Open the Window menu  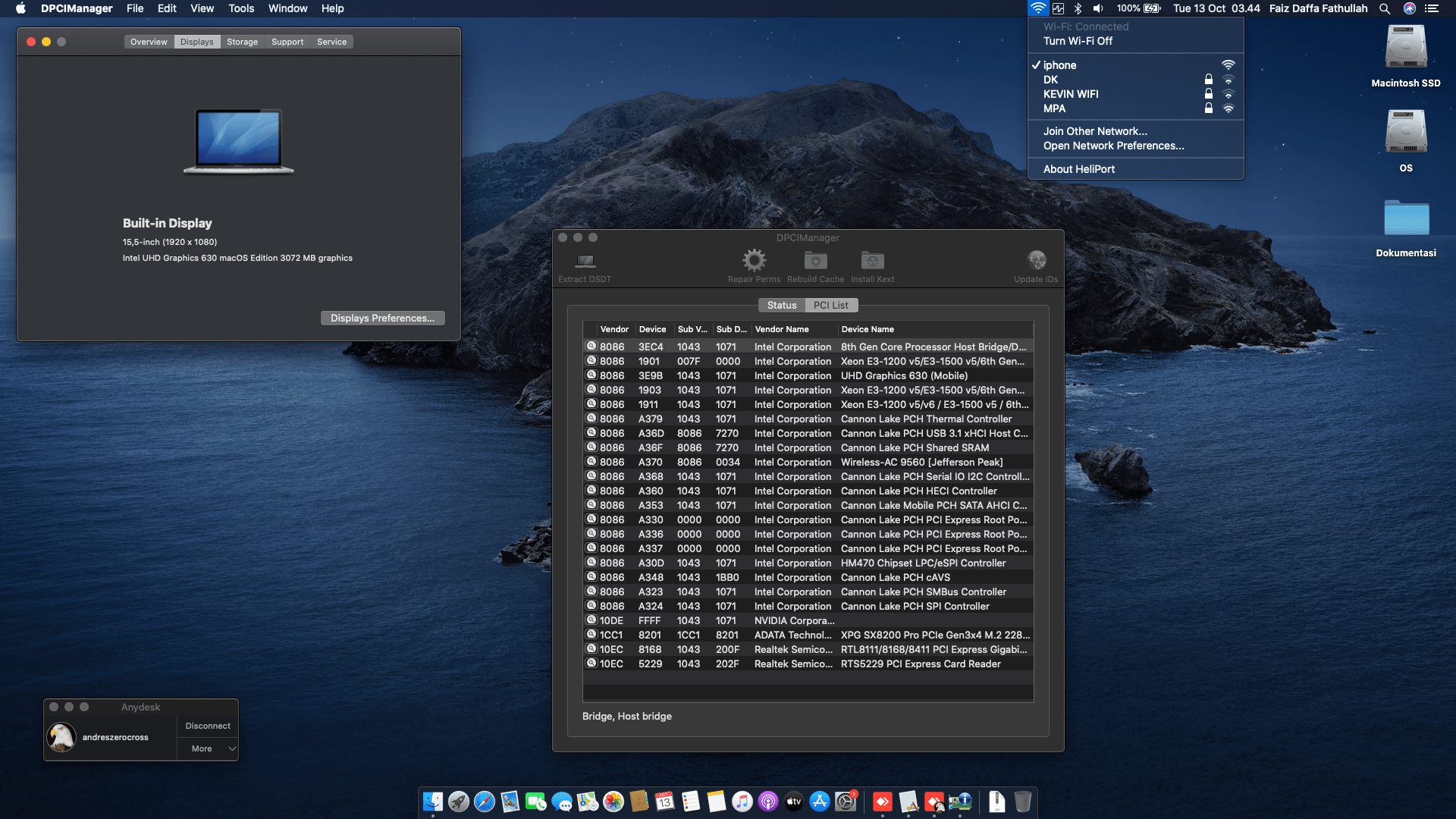(x=287, y=8)
